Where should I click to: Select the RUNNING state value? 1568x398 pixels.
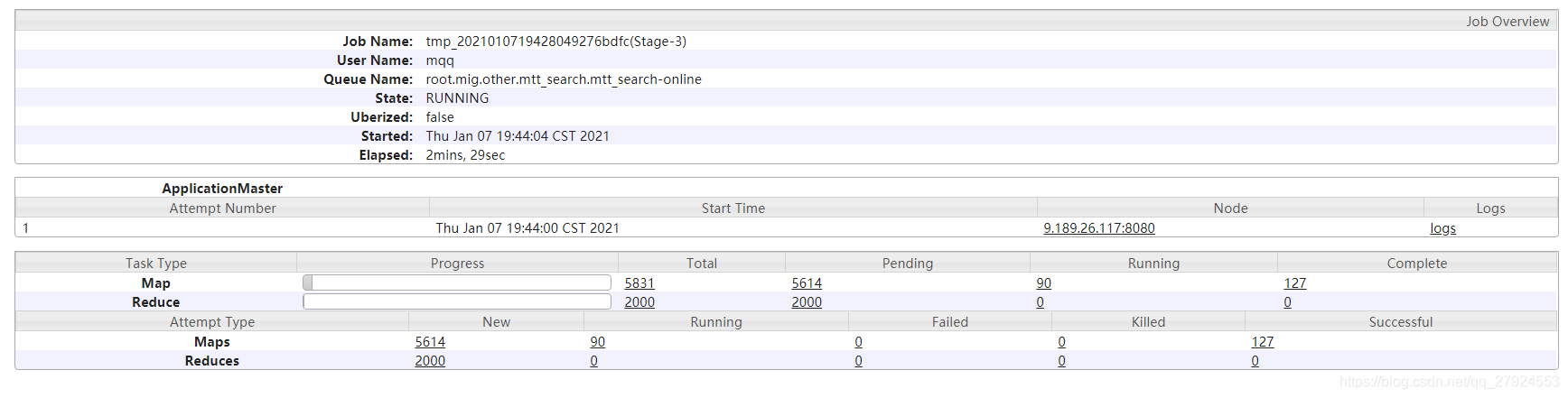(x=457, y=98)
